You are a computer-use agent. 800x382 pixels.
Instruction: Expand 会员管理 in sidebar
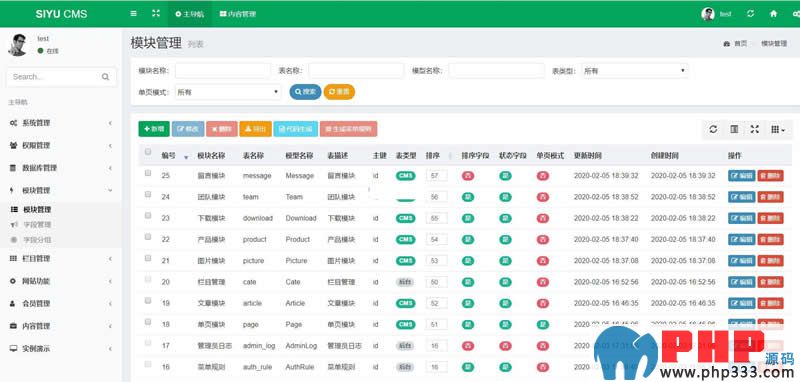[x=61, y=303]
